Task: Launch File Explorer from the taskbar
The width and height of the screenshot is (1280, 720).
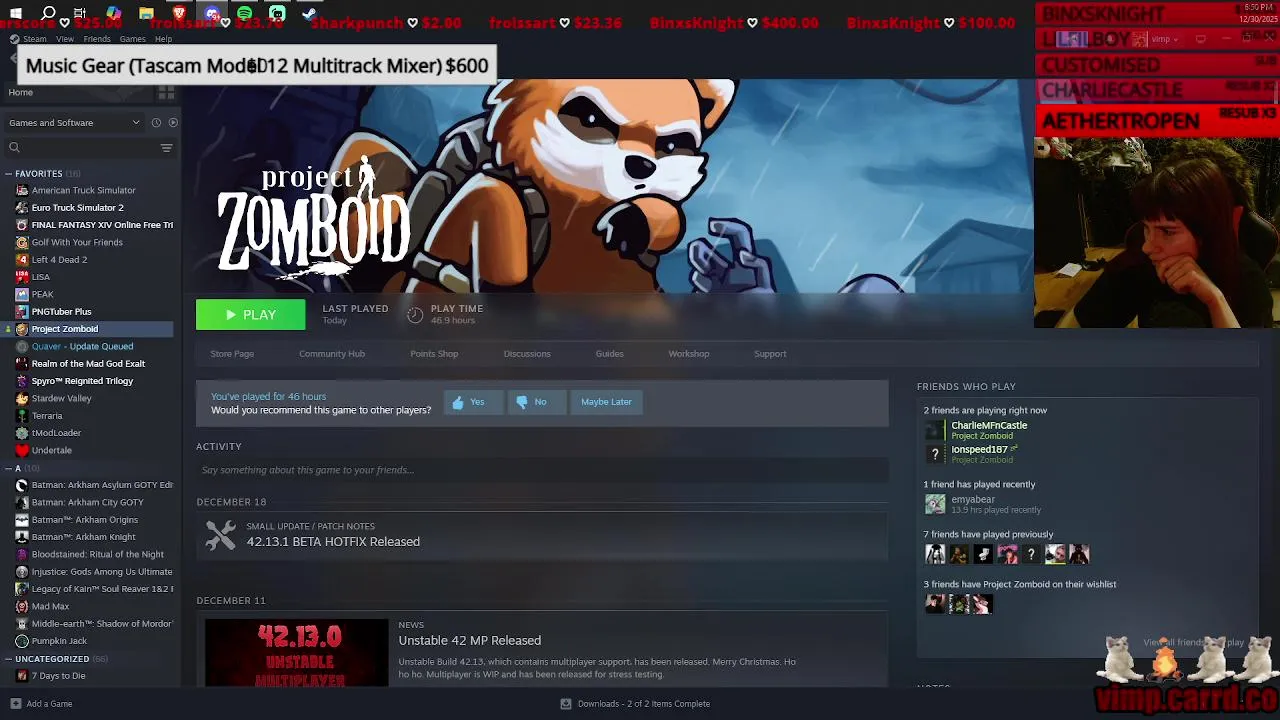Action: tap(146, 13)
